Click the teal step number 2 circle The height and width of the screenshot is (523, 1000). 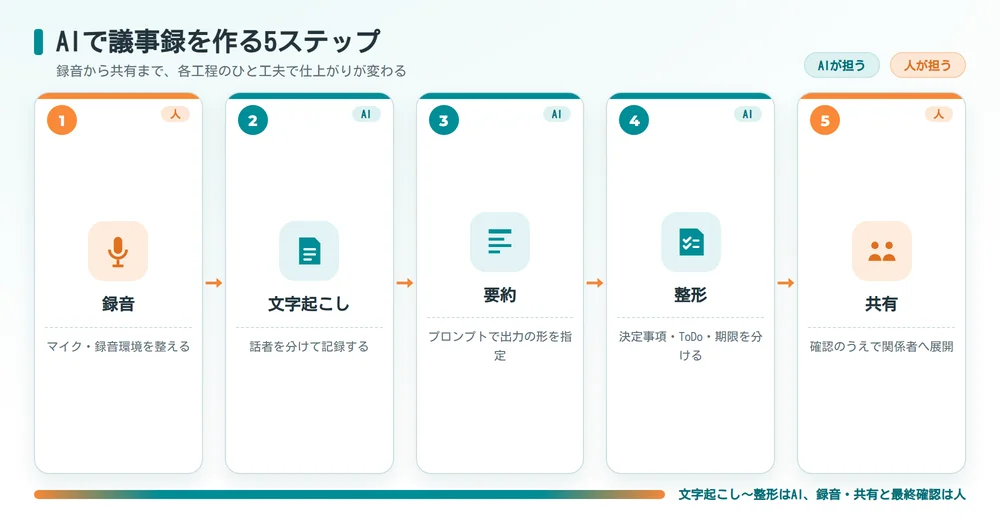pyautogui.click(x=253, y=121)
